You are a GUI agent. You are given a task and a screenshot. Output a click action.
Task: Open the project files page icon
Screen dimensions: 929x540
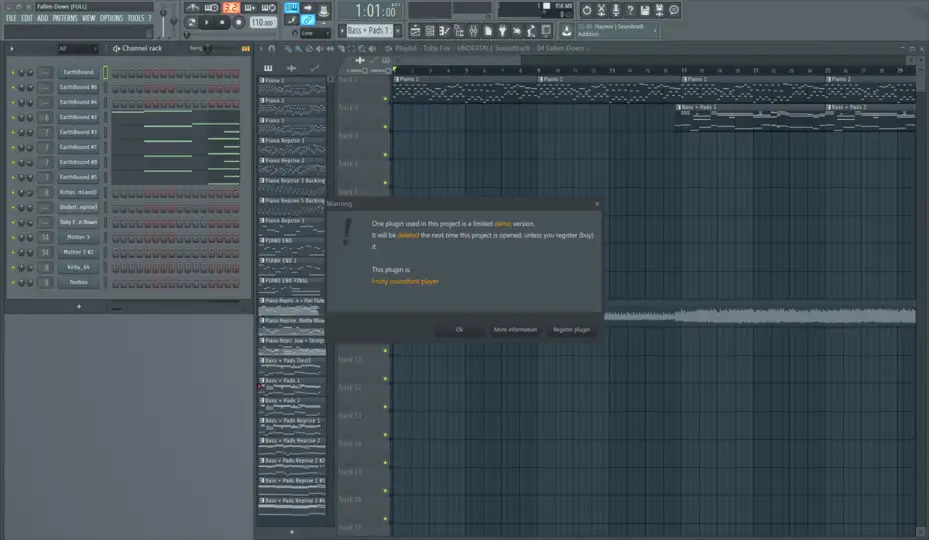pyautogui.click(x=488, y=31)
